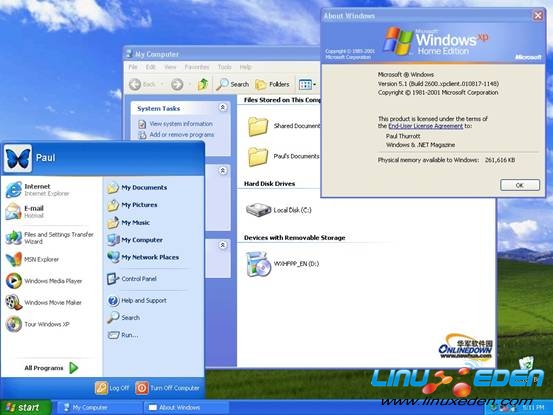This screenshot has height=415, width=553.
Task: Click the Up folder toolbar icon
Action: click(203, 84)
